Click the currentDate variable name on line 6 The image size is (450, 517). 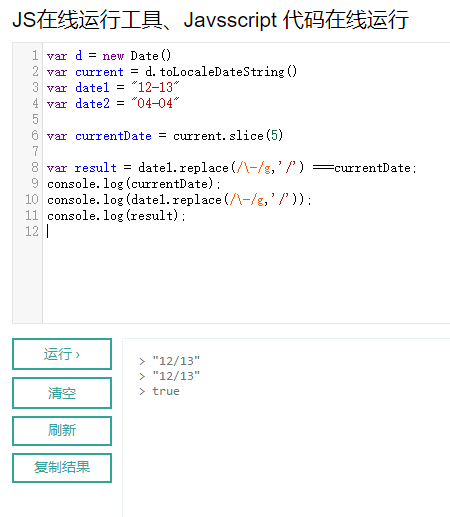[x=113, y=136]
